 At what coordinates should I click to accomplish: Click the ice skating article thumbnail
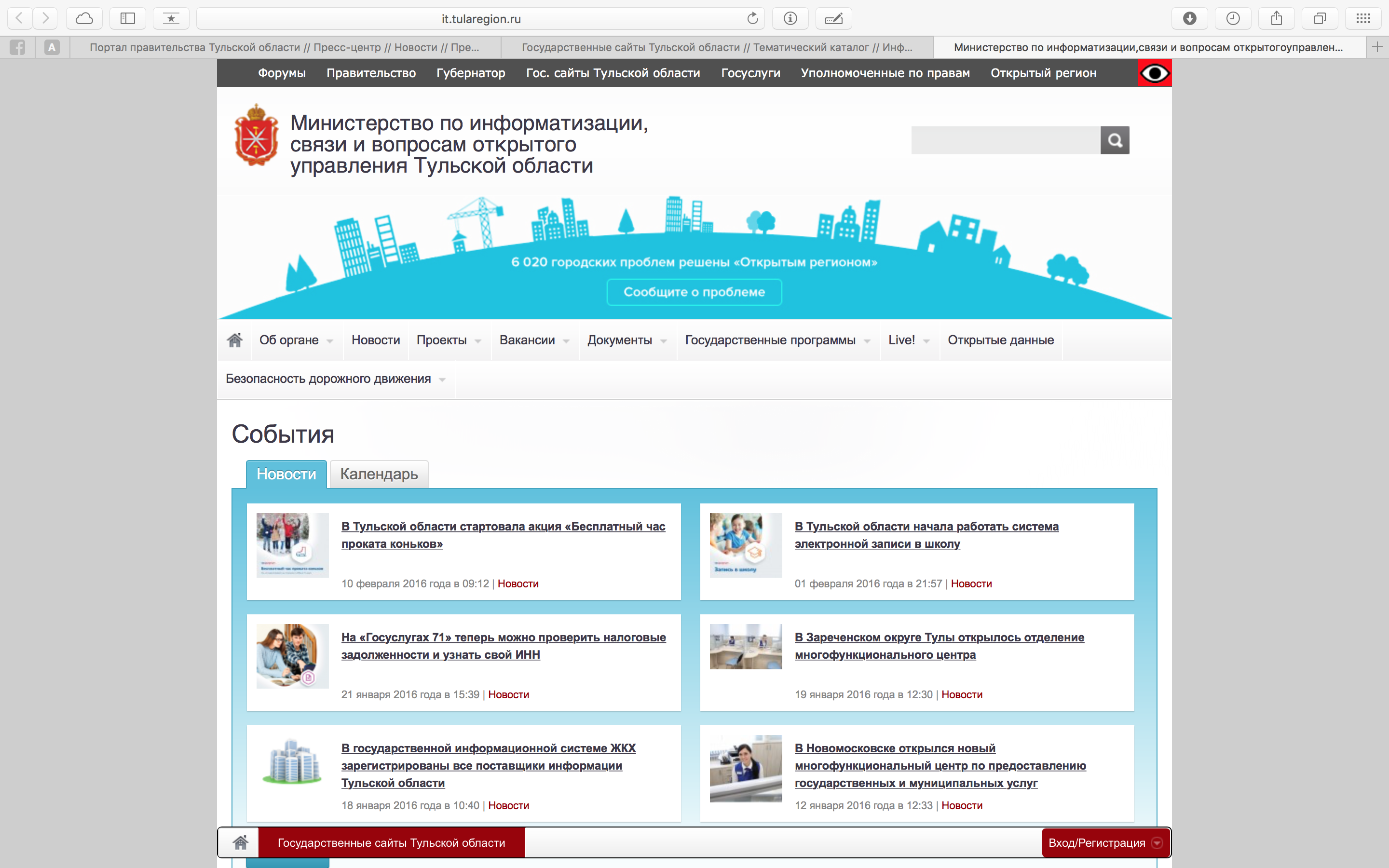293,545
